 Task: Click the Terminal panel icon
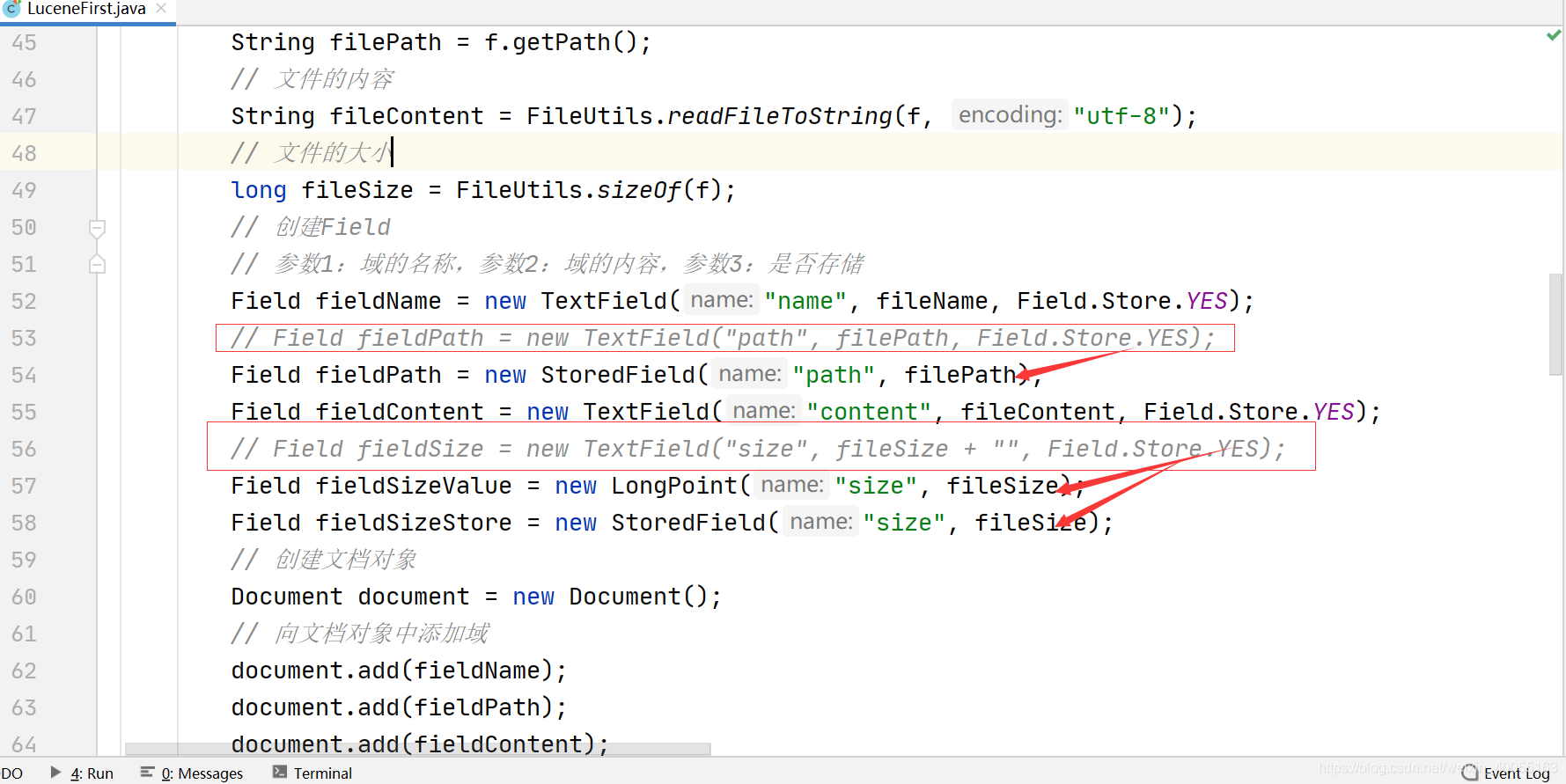(x=280, y=772)
